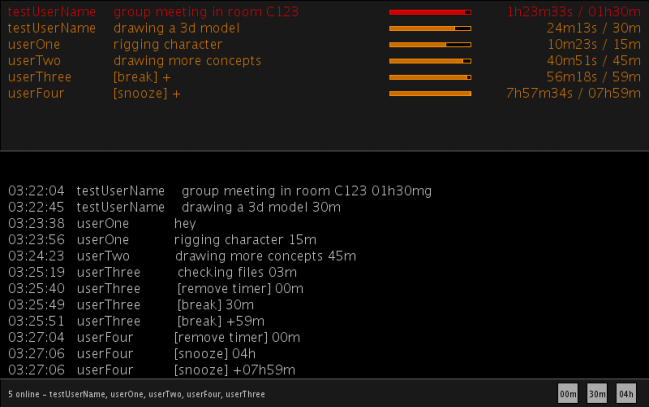Click the 00m timer button
The width and height of the screenshot is (649, 407).
pyautogui.click(x=568, y=394)
